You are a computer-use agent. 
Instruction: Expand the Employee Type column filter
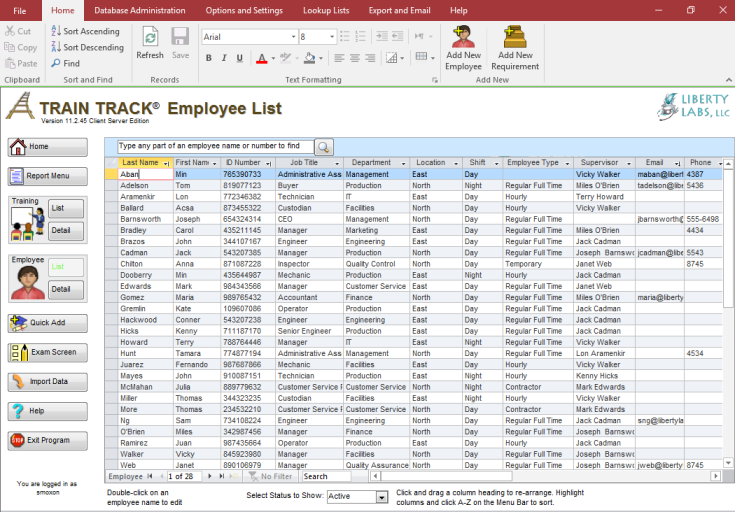click(x=567, y=163)
